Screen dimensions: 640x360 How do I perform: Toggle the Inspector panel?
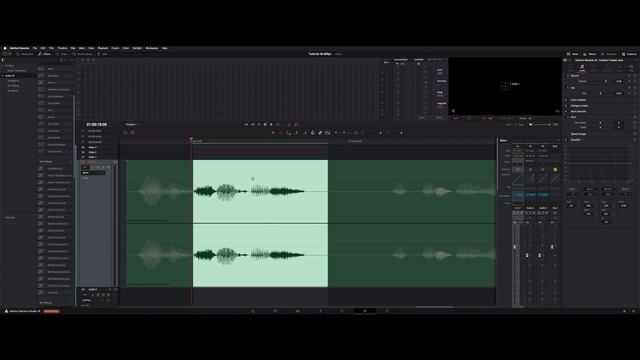(x=629, y=54)
